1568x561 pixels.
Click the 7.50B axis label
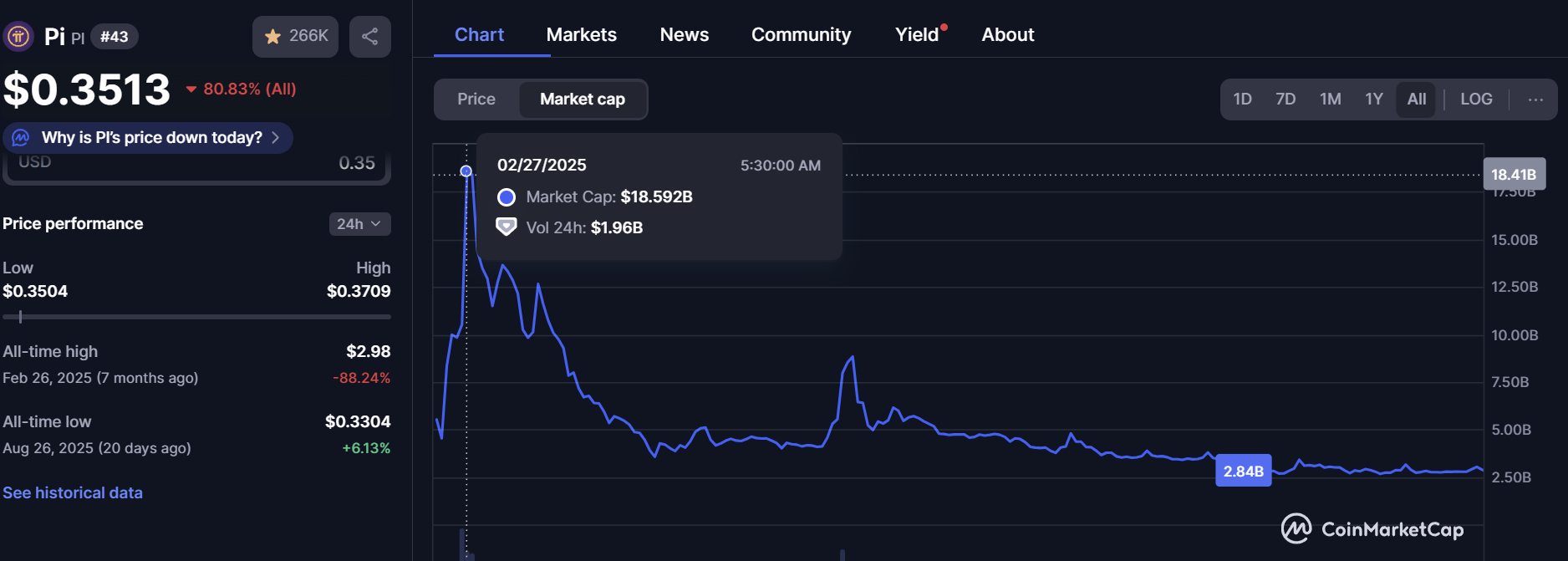coord(1510,382)
